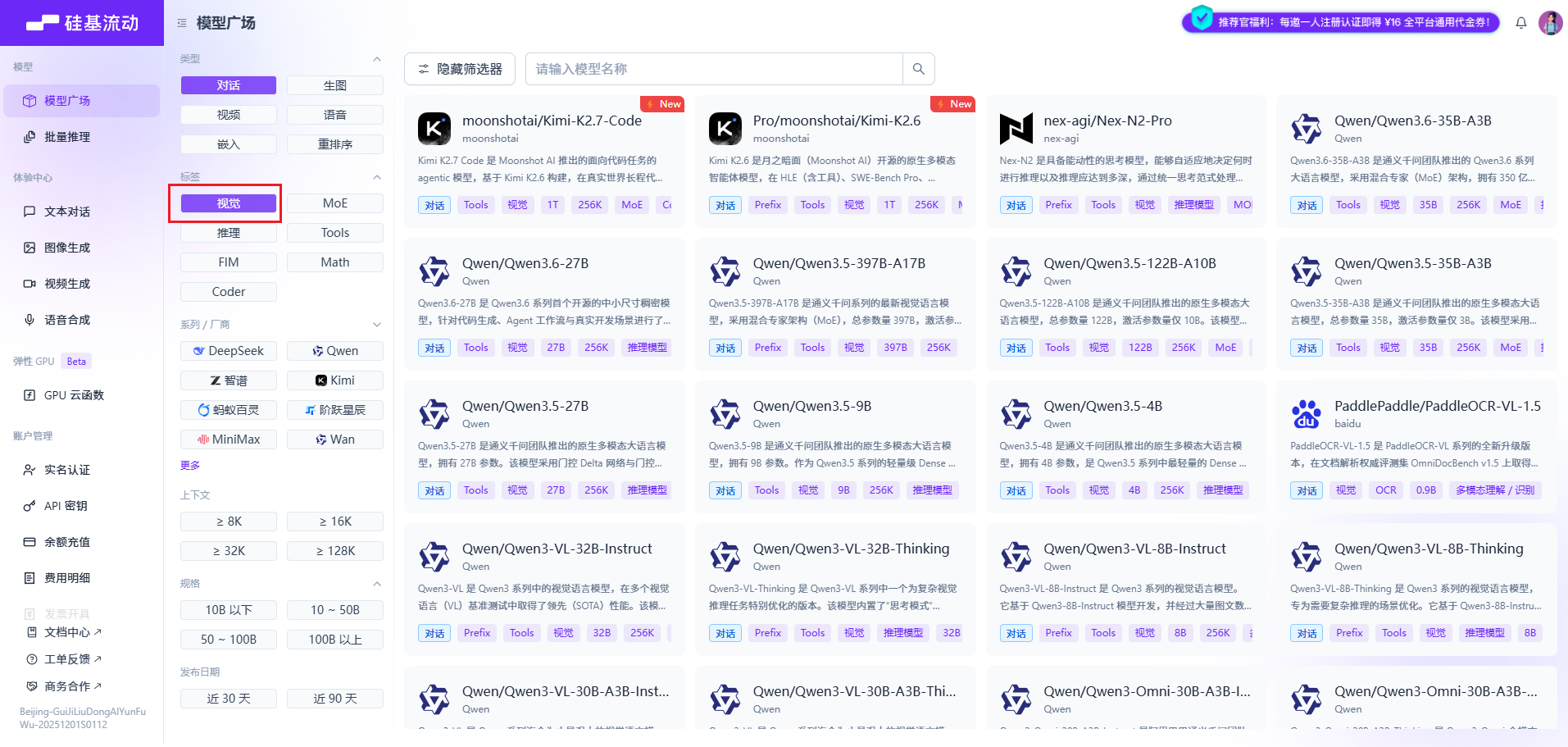
Task: Toggle the 近 30 天 release date filter
Action: tap(229, 699)
